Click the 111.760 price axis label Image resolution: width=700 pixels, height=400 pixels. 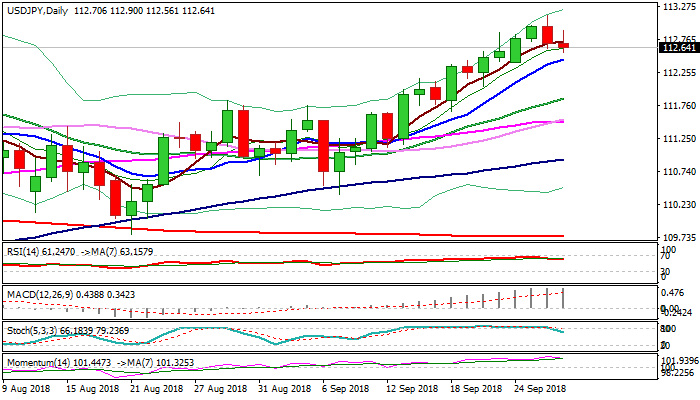click(679, 106)
